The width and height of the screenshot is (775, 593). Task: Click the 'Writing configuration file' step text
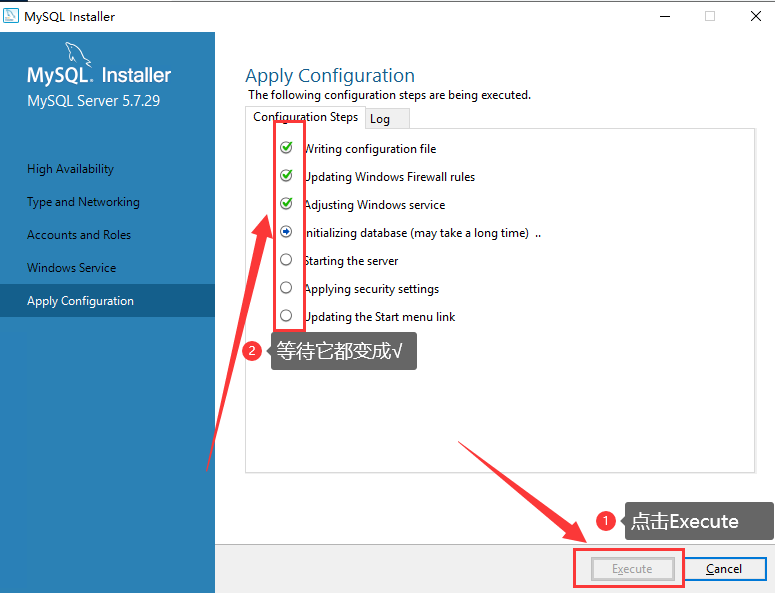click(371, 149)
